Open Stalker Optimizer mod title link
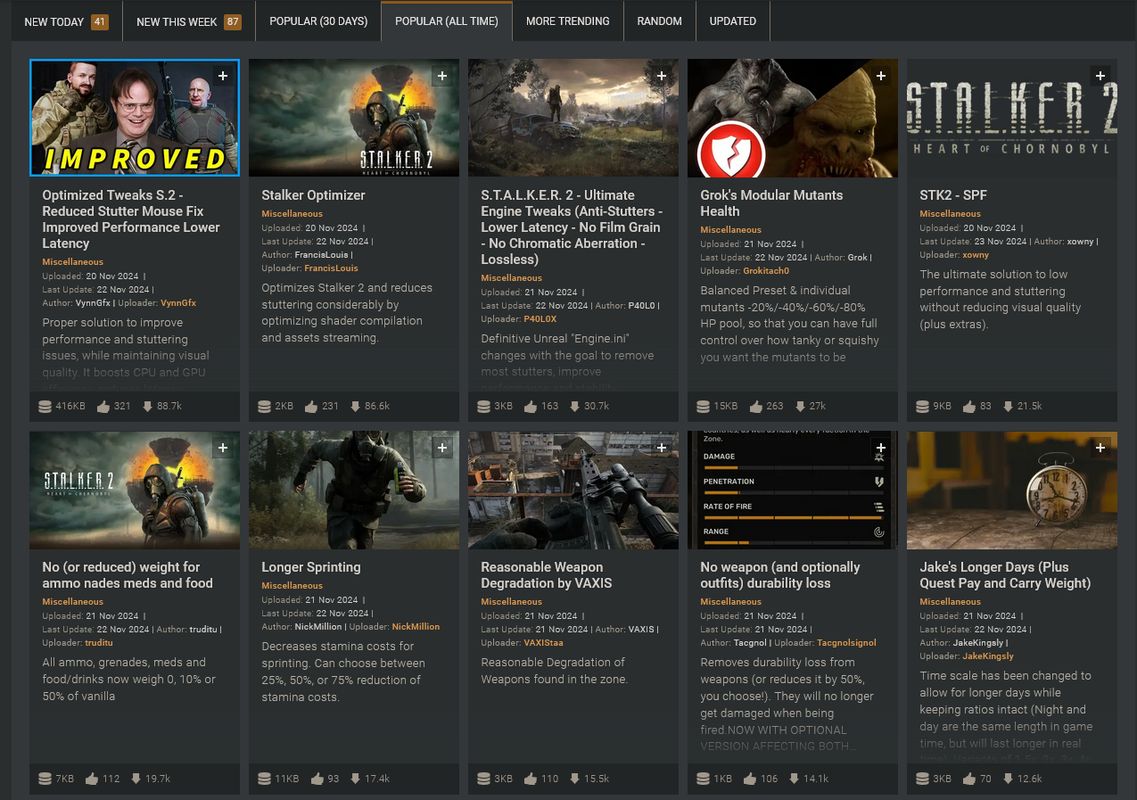 point(313,195)
